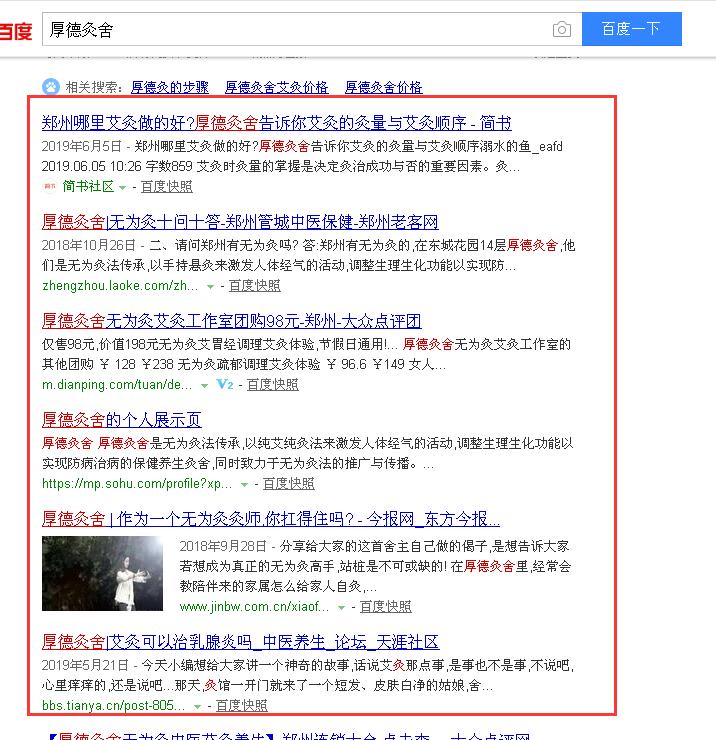Expand the dropdown arrow after 简书社区
The height and width of the screenshot is (740, 716).
(123, 187)
